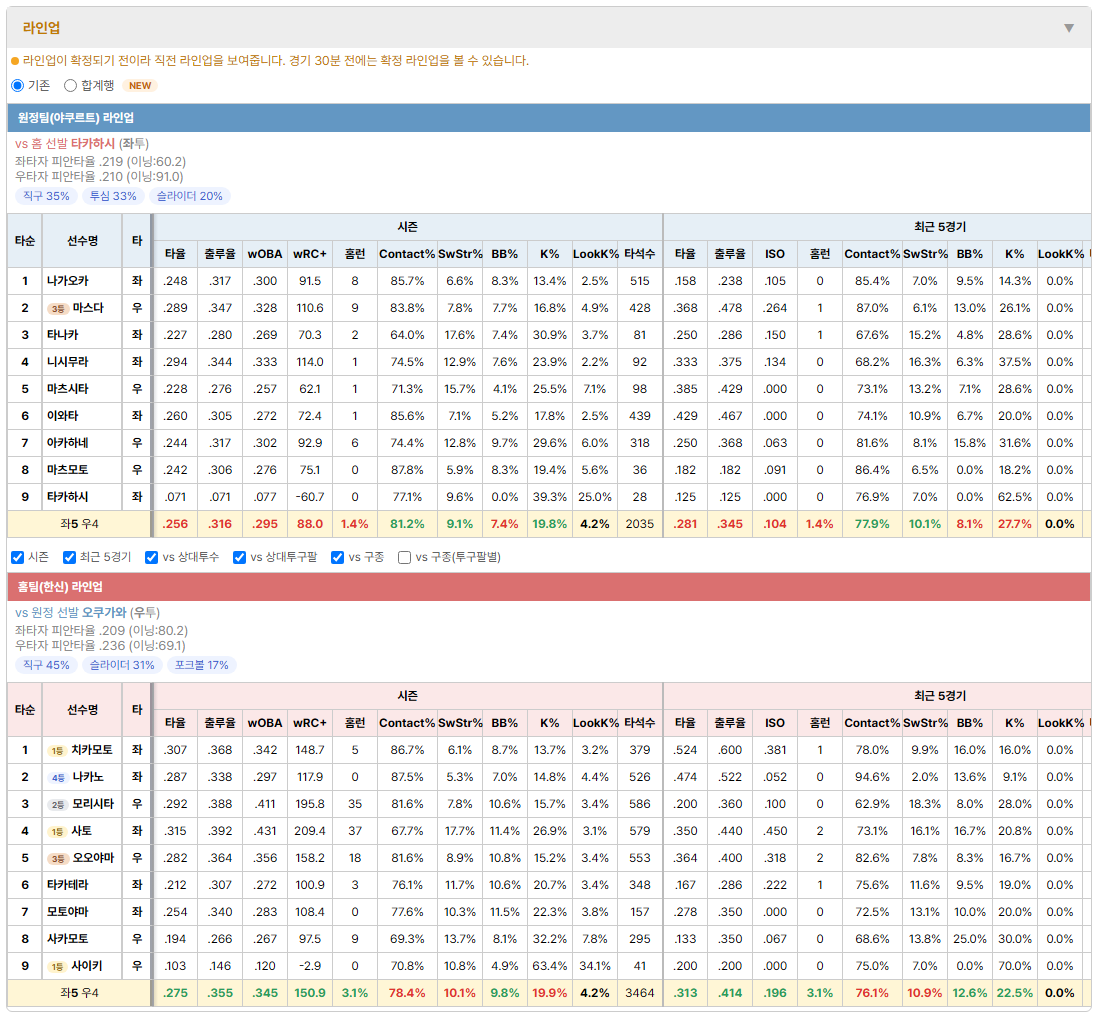Viewport: 1098px width, 1018px height.
Task: Toggle the 시즌 checkbox
Action: (18, 557)
